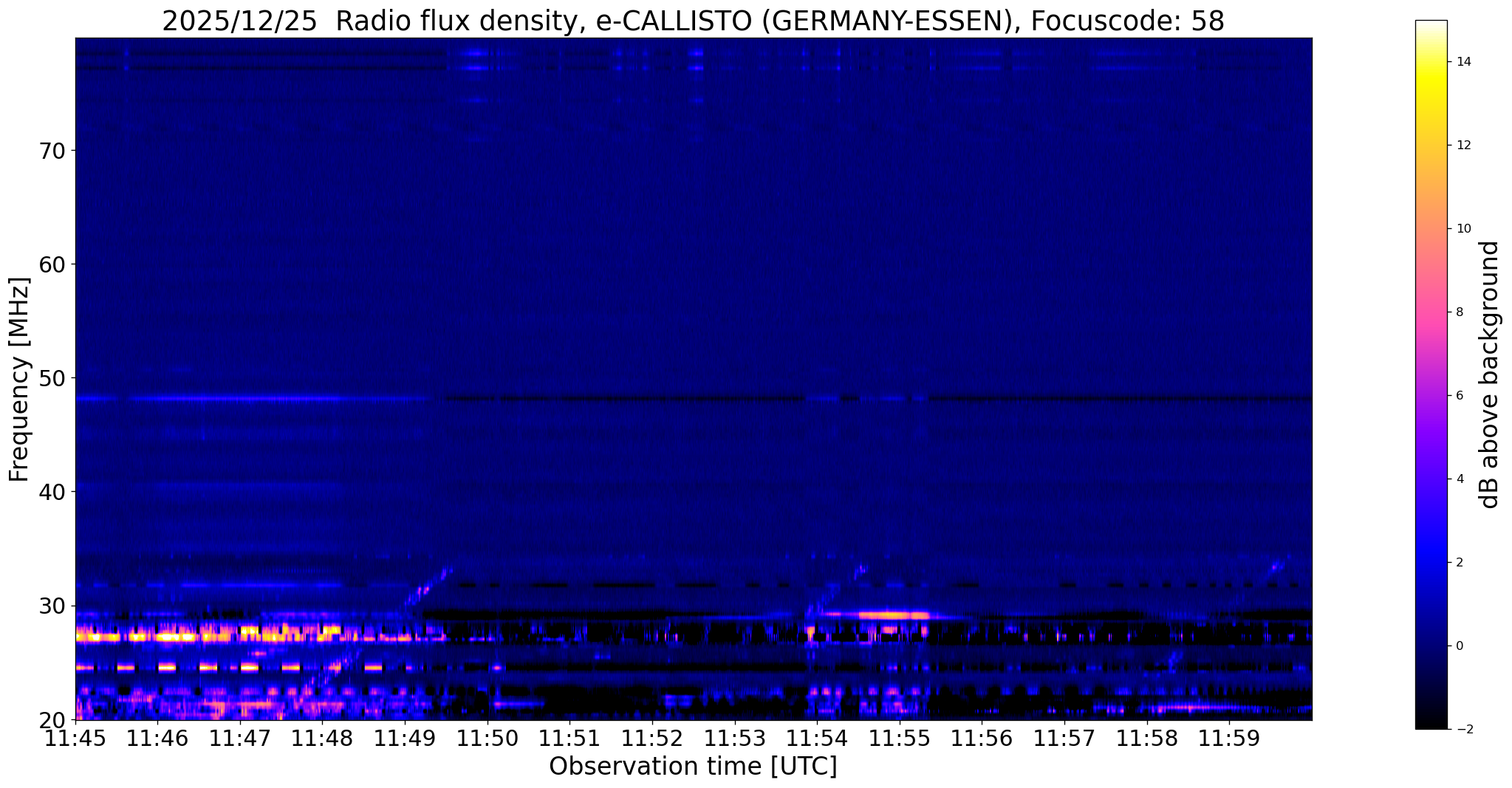This screenshot has width=1512, height=788.
Task: Click the colorbar tick labeled 2
Action: (x=1459, y=563)
